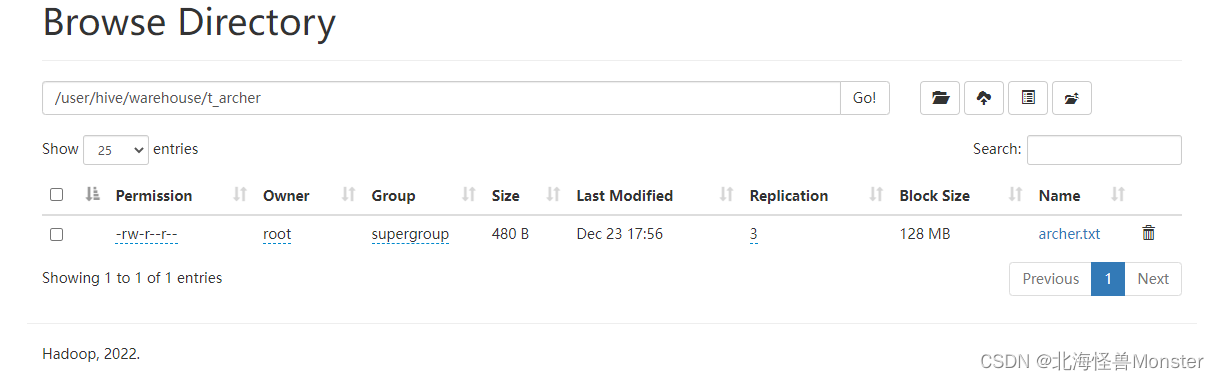The height and width of the screenshot is (380, 1219).
Task: Open the archer.txt file link
Action: [1069, 234]
